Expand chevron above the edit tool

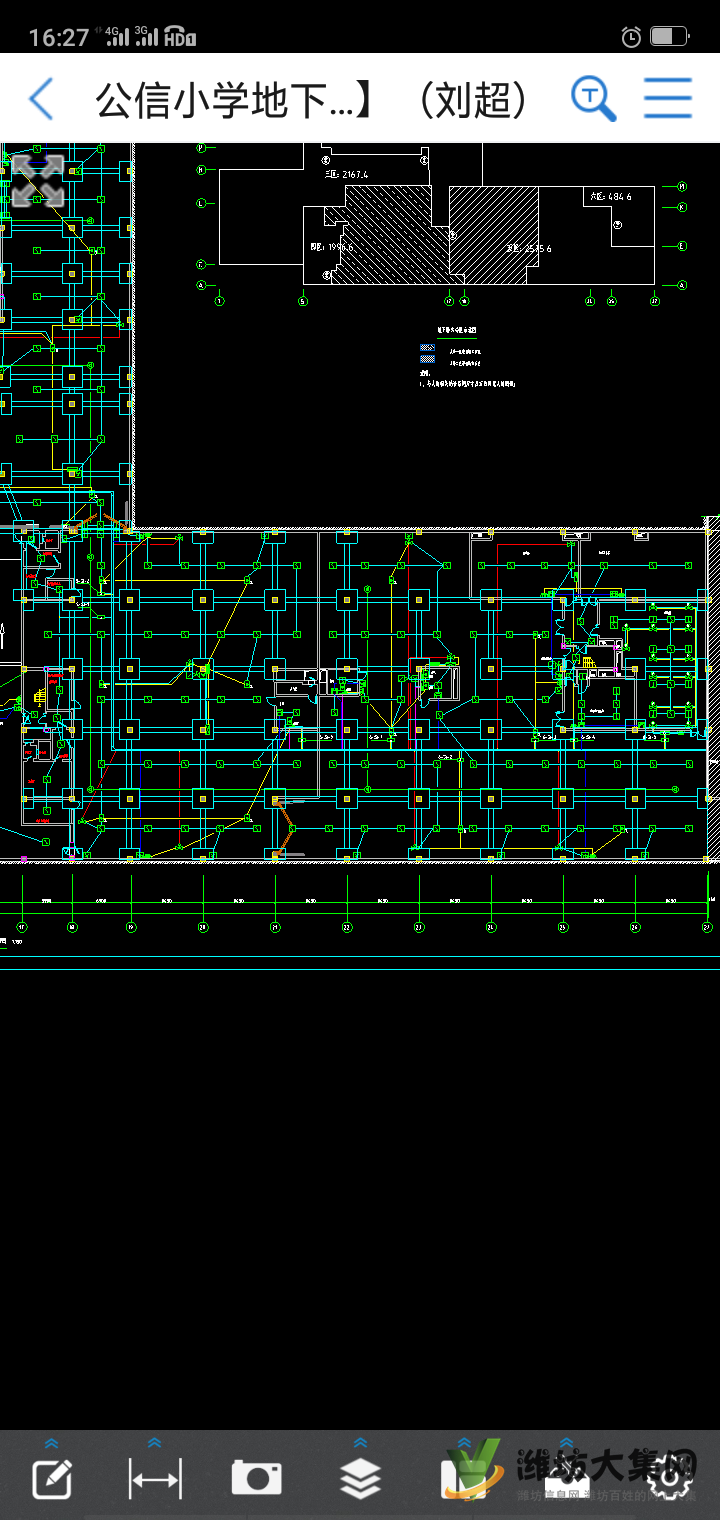click(x=52, y=1443)
